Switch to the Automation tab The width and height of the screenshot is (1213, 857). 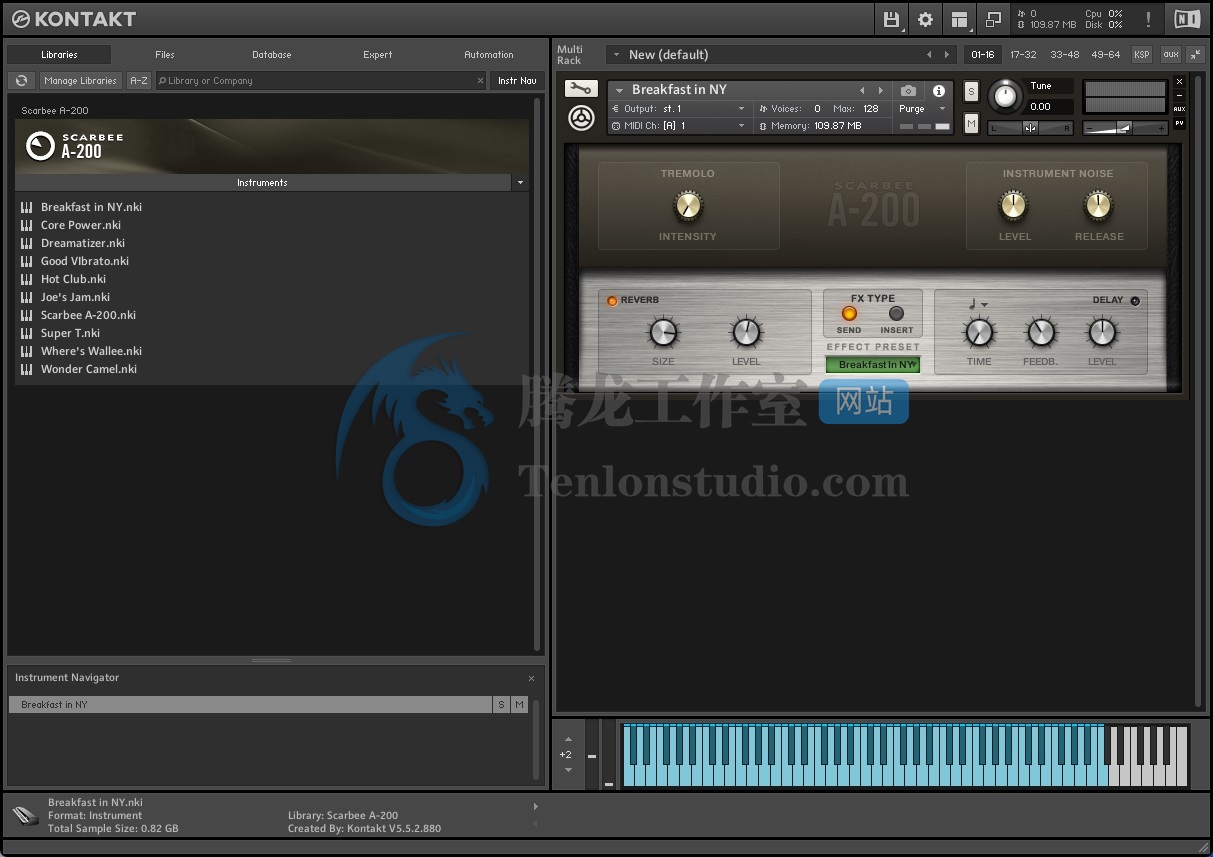click(489, 55)
